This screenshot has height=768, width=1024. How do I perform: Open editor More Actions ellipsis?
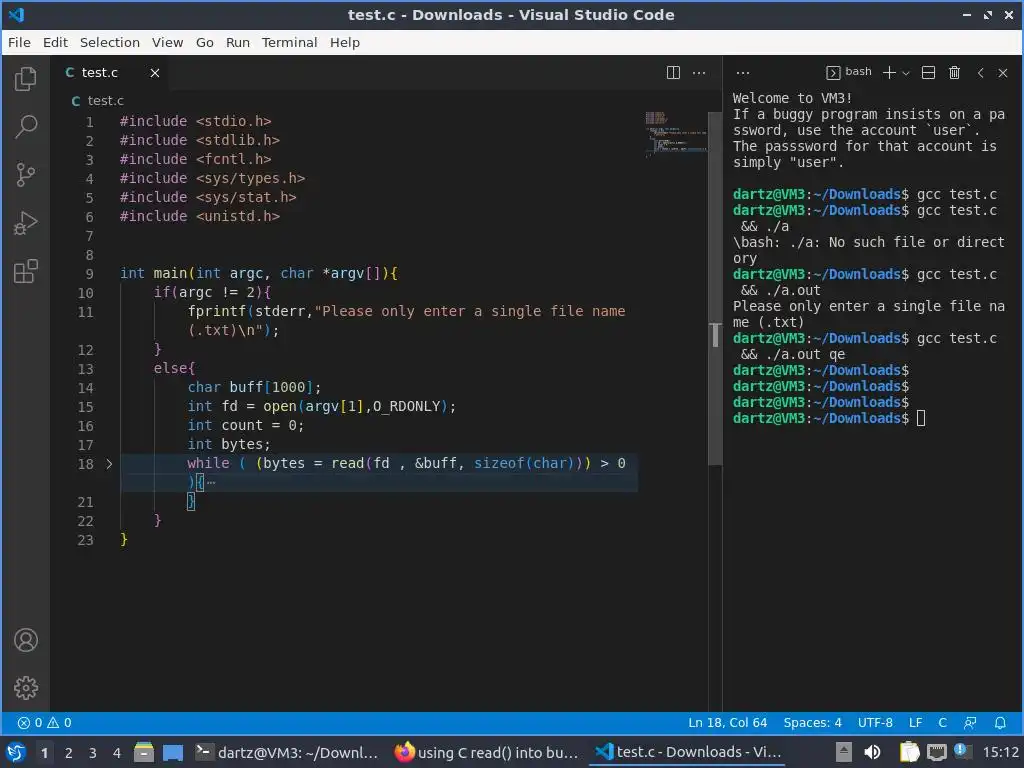tap(699, 72)
